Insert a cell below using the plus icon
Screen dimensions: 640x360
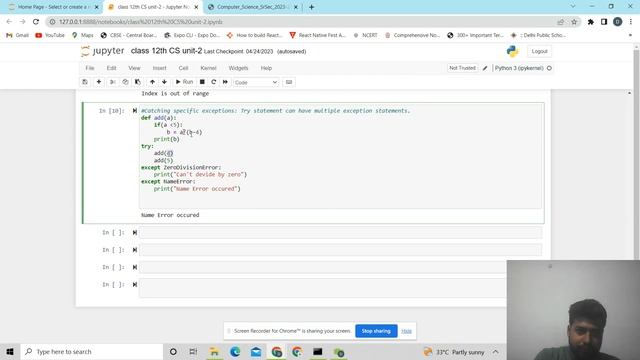(x=99, y=82)
